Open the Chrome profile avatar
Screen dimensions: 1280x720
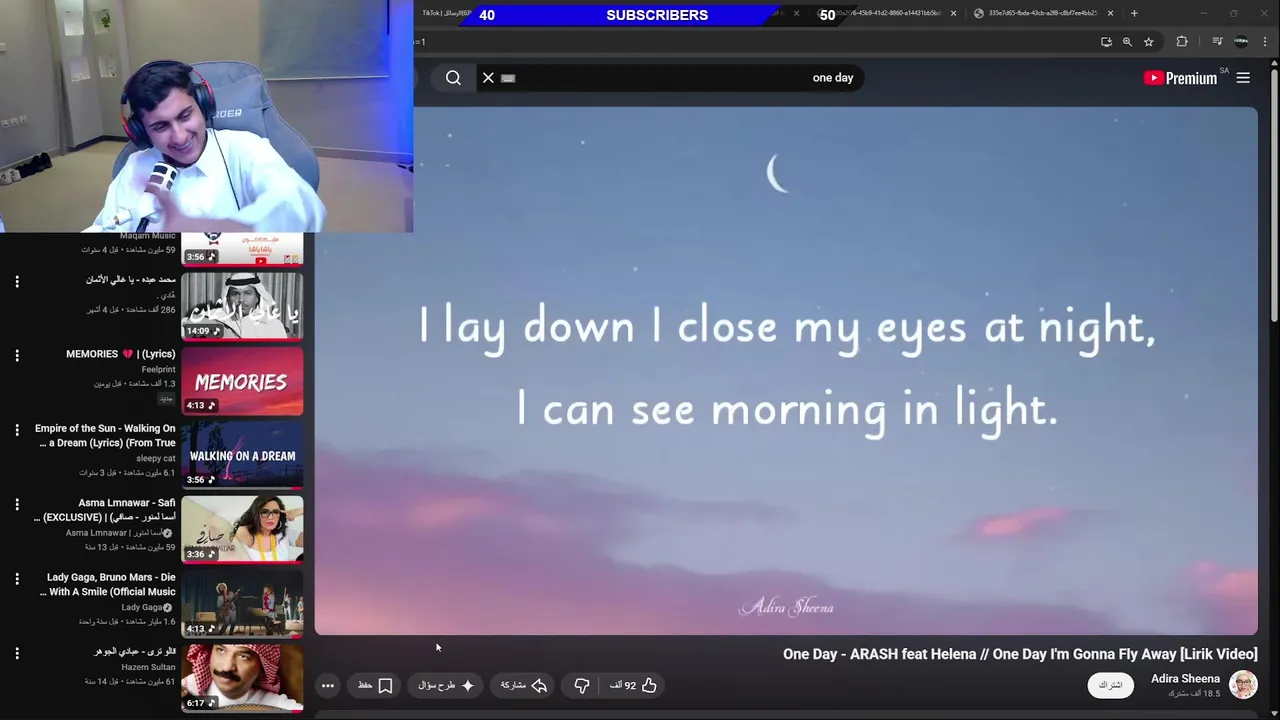tap(1241, 42)
